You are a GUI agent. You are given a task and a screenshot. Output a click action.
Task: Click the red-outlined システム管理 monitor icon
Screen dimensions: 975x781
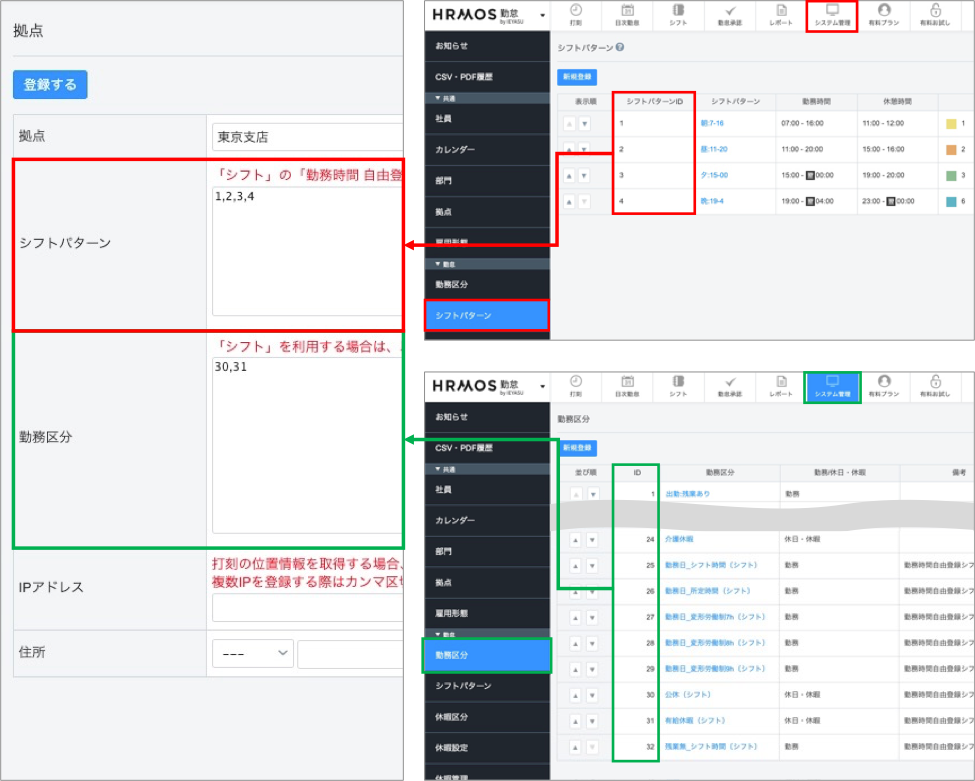[831, 12]
